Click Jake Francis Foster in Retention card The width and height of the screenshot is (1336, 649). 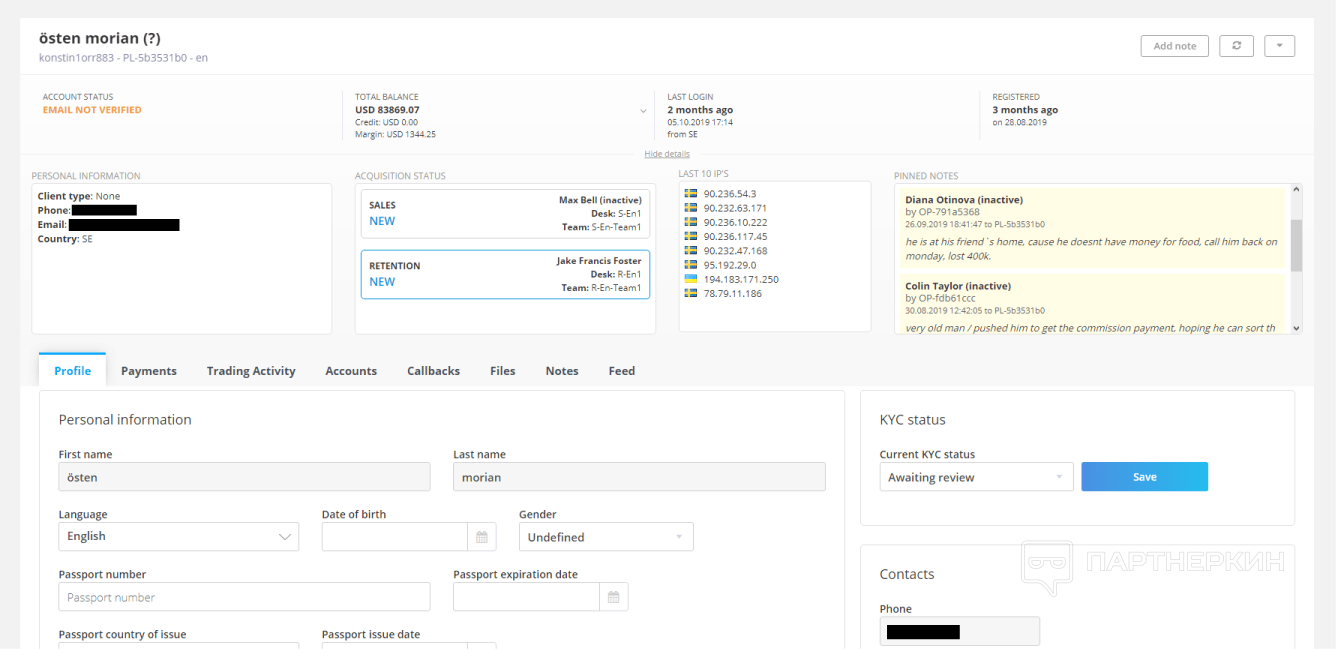click(599, 261)
